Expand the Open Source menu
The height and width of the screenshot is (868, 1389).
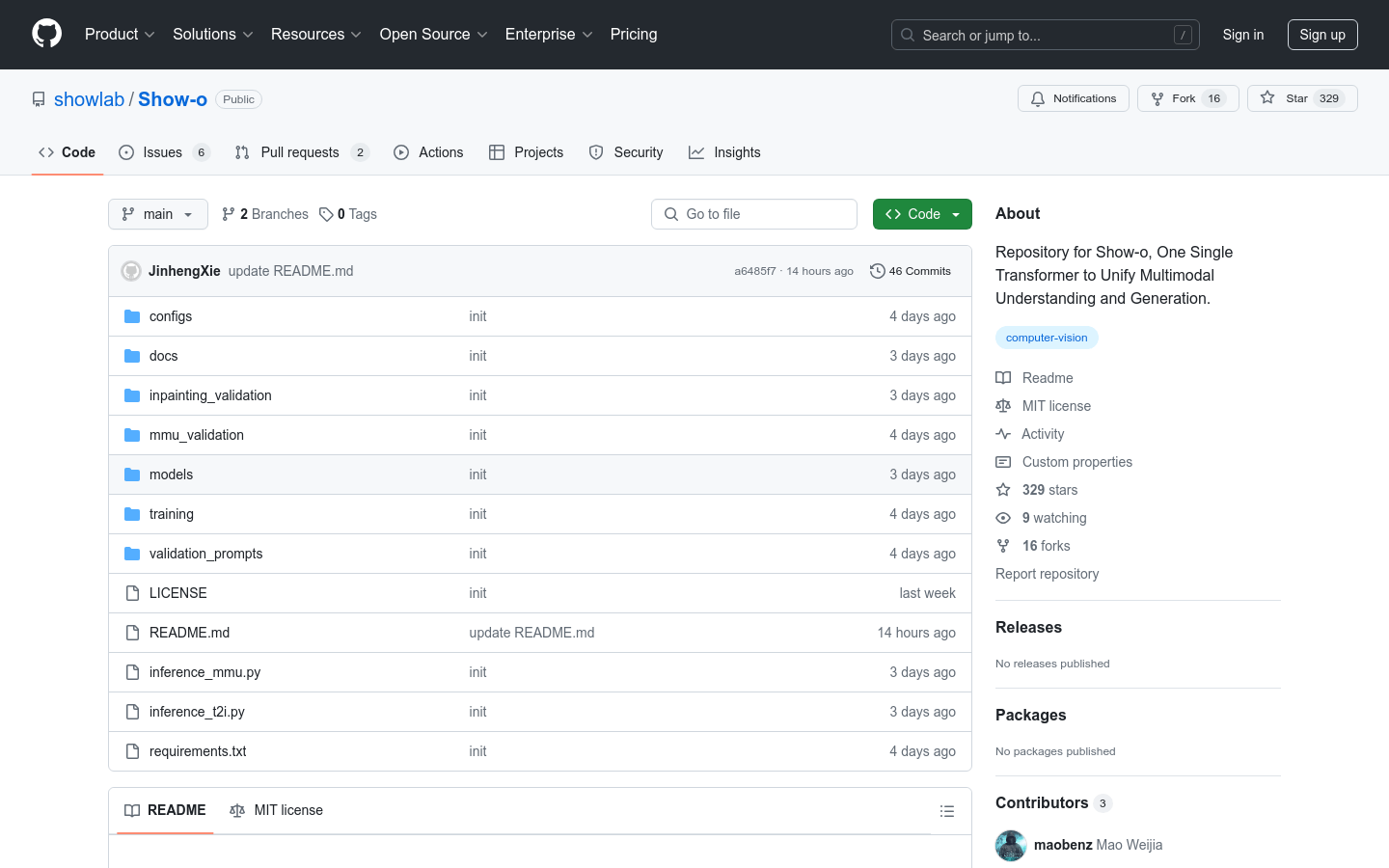[434, 34]
